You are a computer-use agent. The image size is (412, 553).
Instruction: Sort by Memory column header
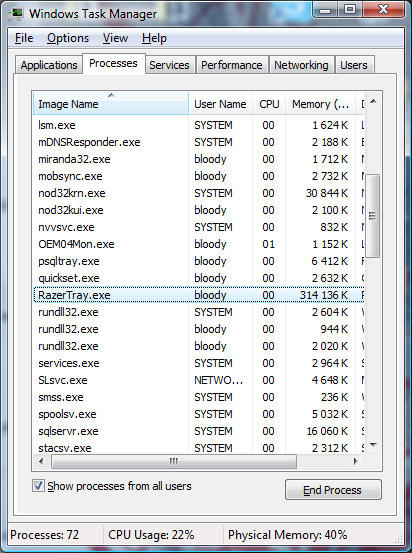click(x=320, y=104)
